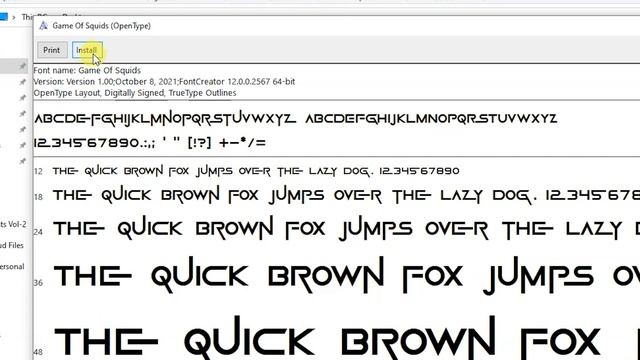Click 'OpenType Layout, Digitally Signed, TrueType Outlines' text
The width and height of the screenshot is (640, 360).
tap(135, 93)
